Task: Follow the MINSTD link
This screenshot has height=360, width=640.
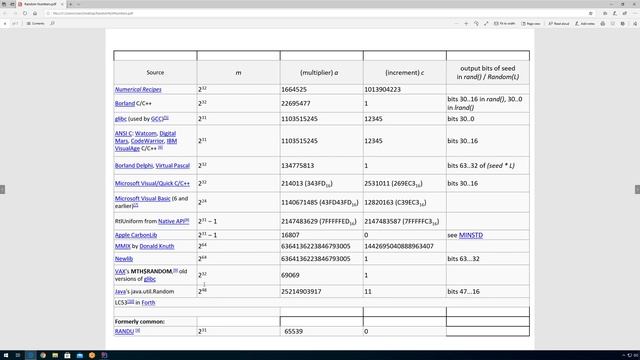Action: point(471,235)
